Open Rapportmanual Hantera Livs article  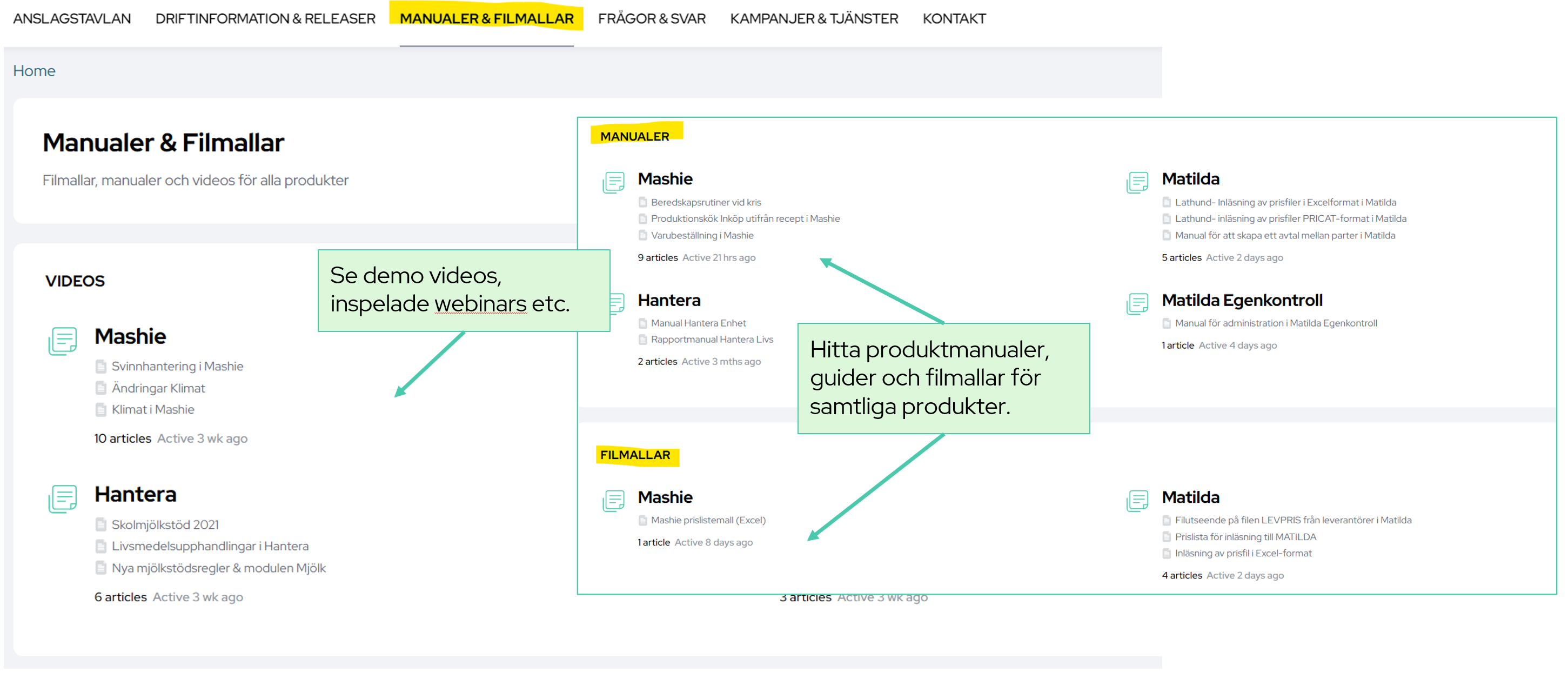tap(712, 339)
